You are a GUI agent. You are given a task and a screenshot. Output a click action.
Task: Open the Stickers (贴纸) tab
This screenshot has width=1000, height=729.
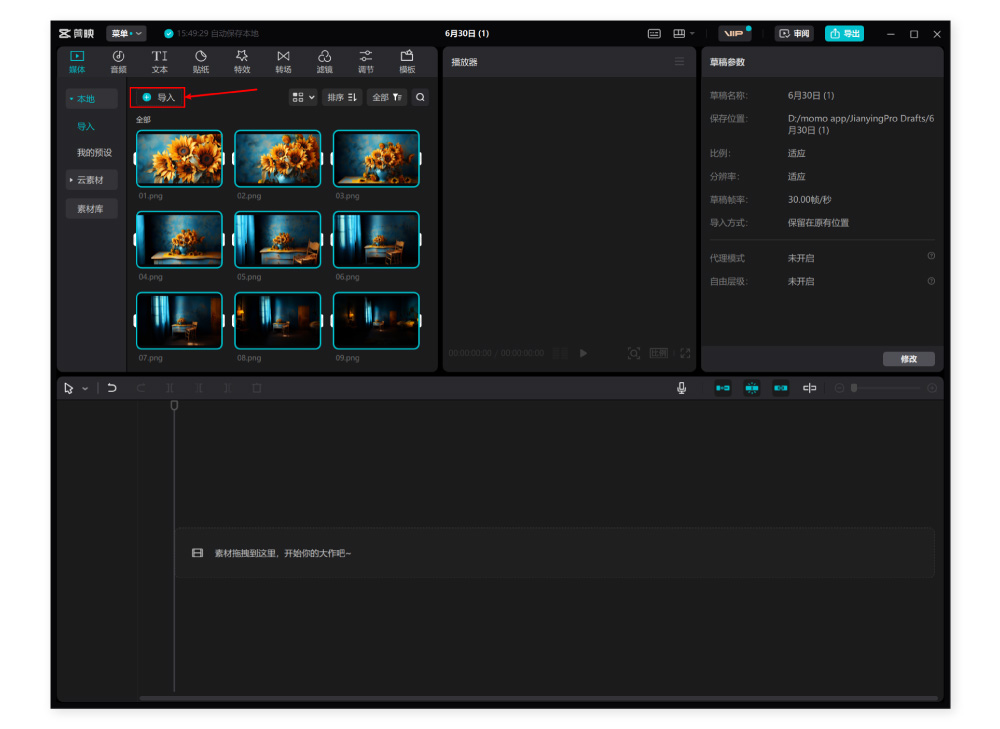201,62
